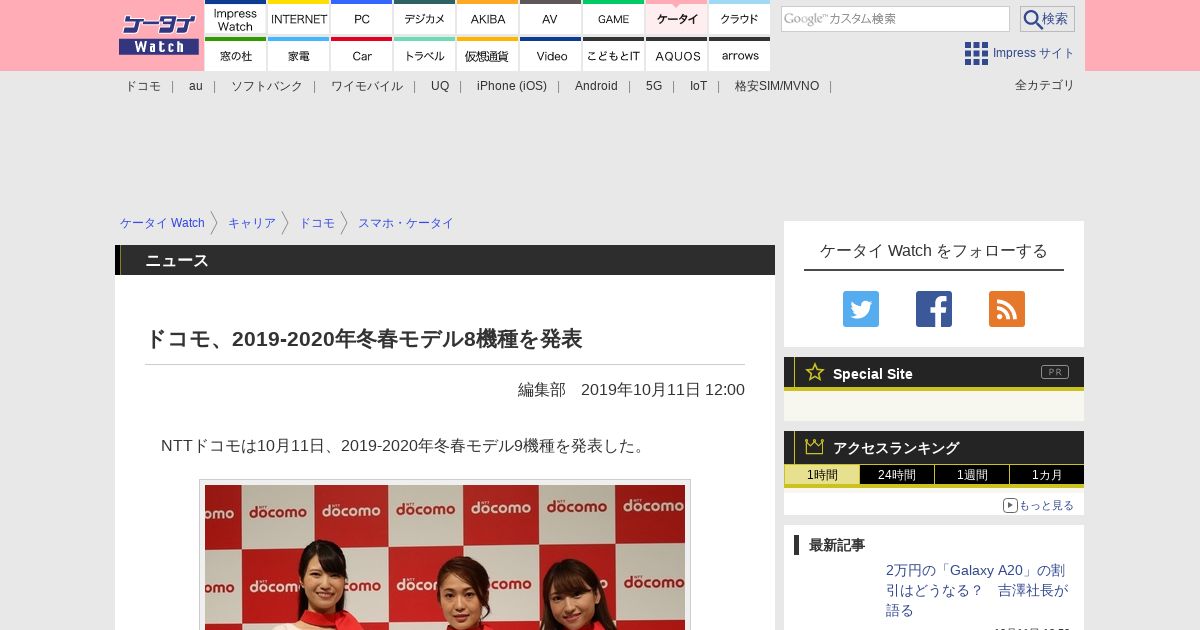Click the ケータイ Watch site logo
This screenshot has height=630, width=1200.
[x=159, y=35]
